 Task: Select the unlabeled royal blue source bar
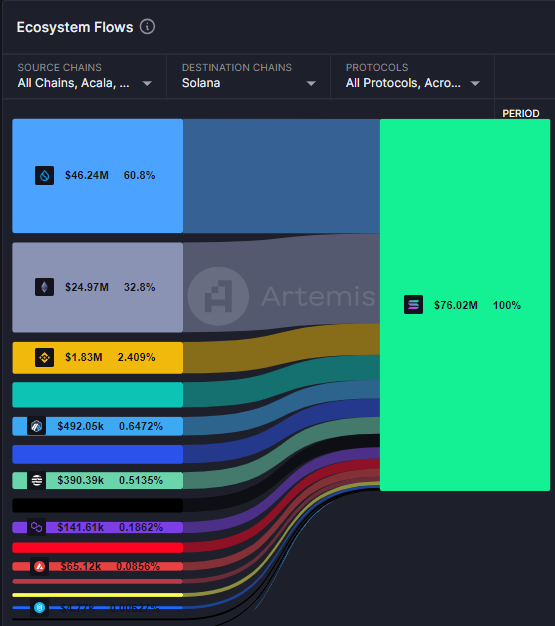(97, 454)
